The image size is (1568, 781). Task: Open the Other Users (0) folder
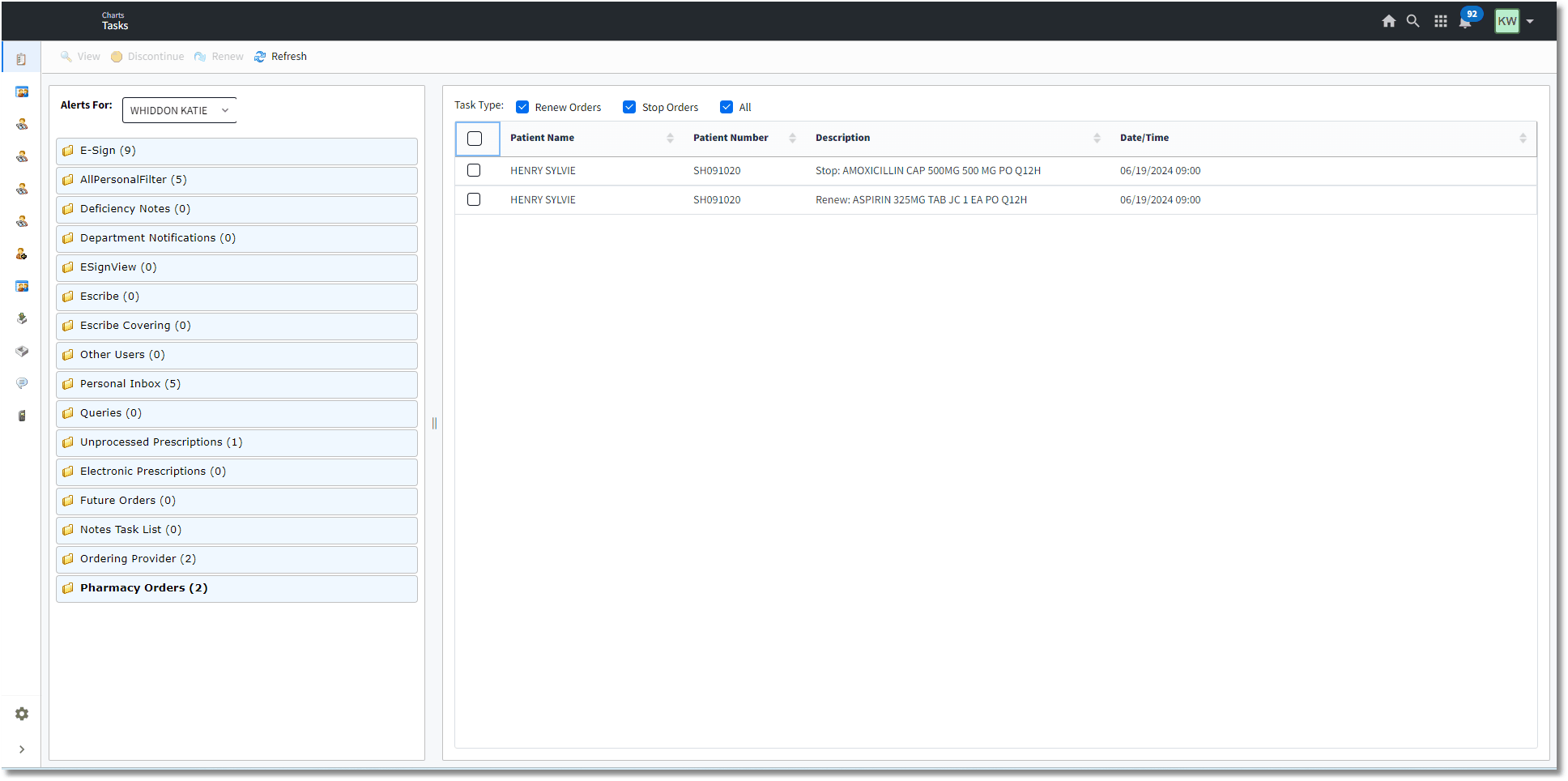(236, 355)
